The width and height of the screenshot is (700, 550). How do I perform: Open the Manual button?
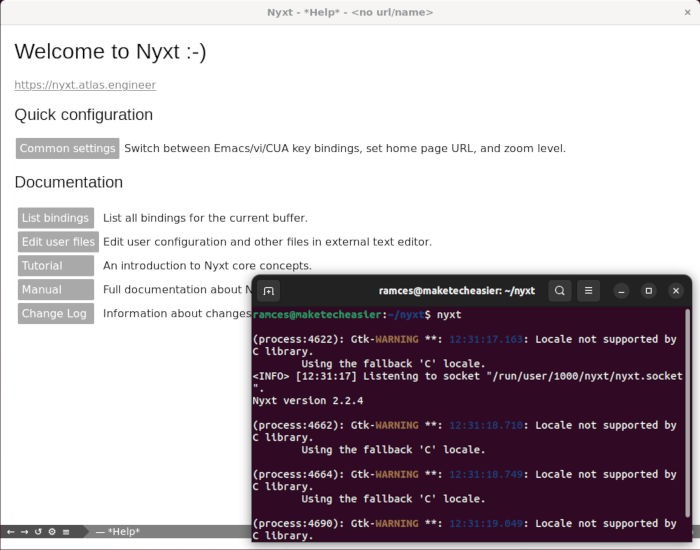point(56,290)
